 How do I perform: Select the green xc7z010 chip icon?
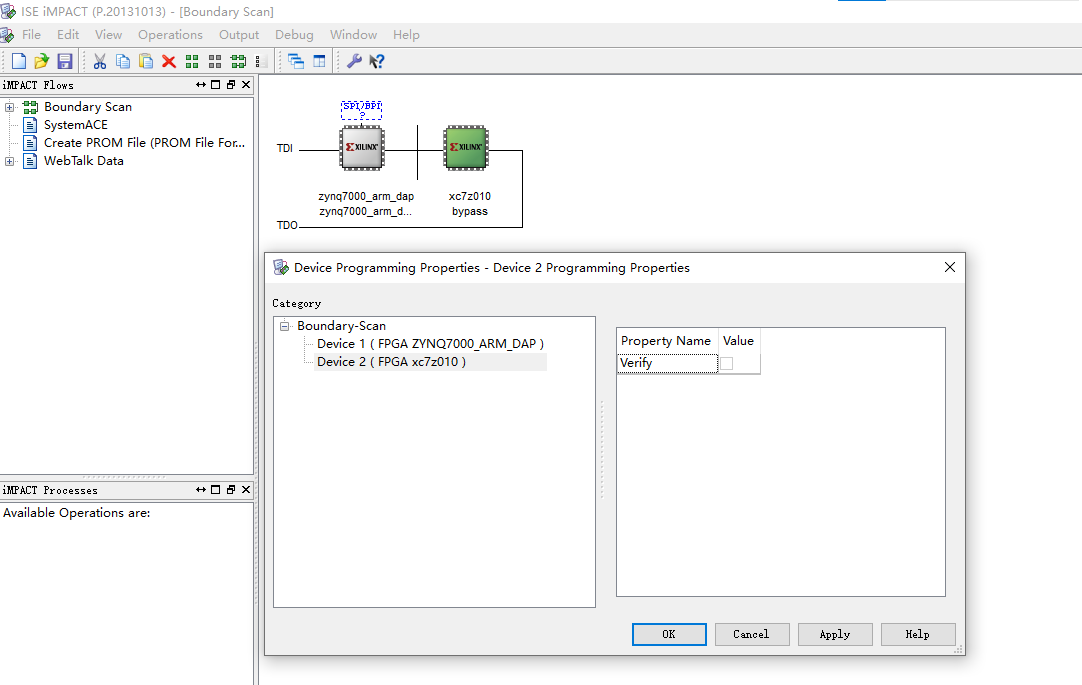click(466, 147)
